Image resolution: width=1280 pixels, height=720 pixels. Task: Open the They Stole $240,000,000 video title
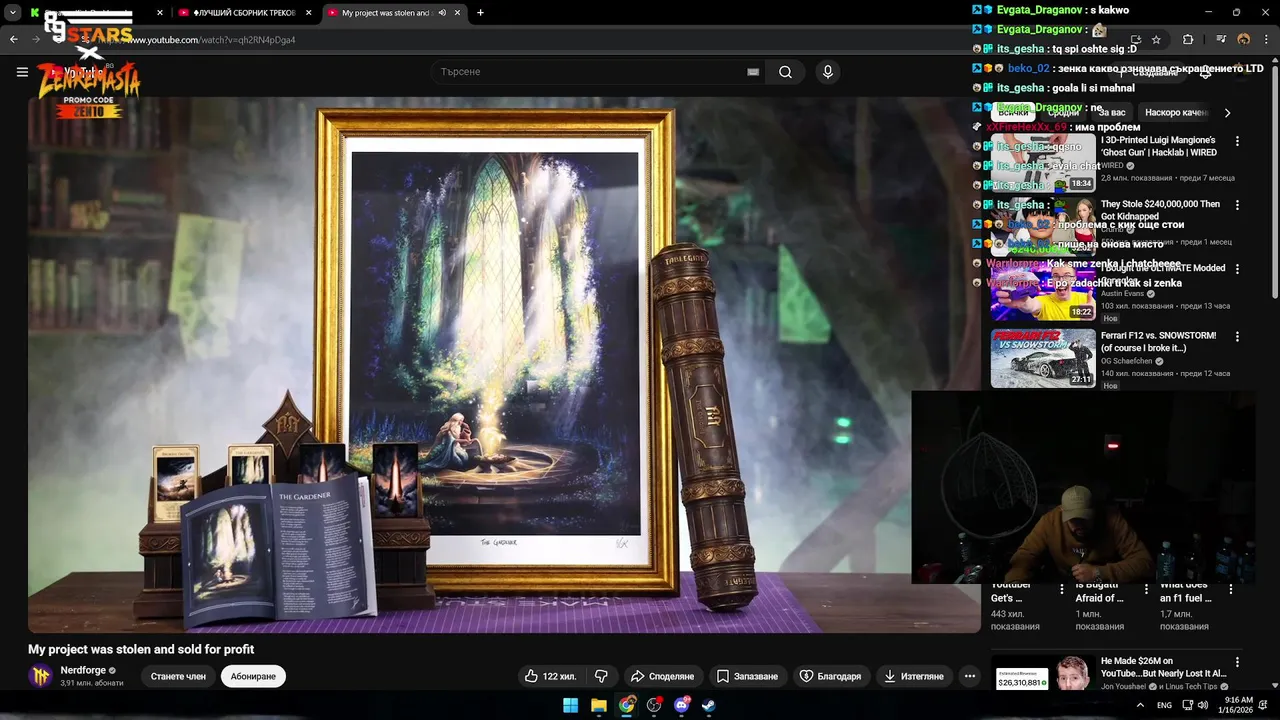[1160, 210]
